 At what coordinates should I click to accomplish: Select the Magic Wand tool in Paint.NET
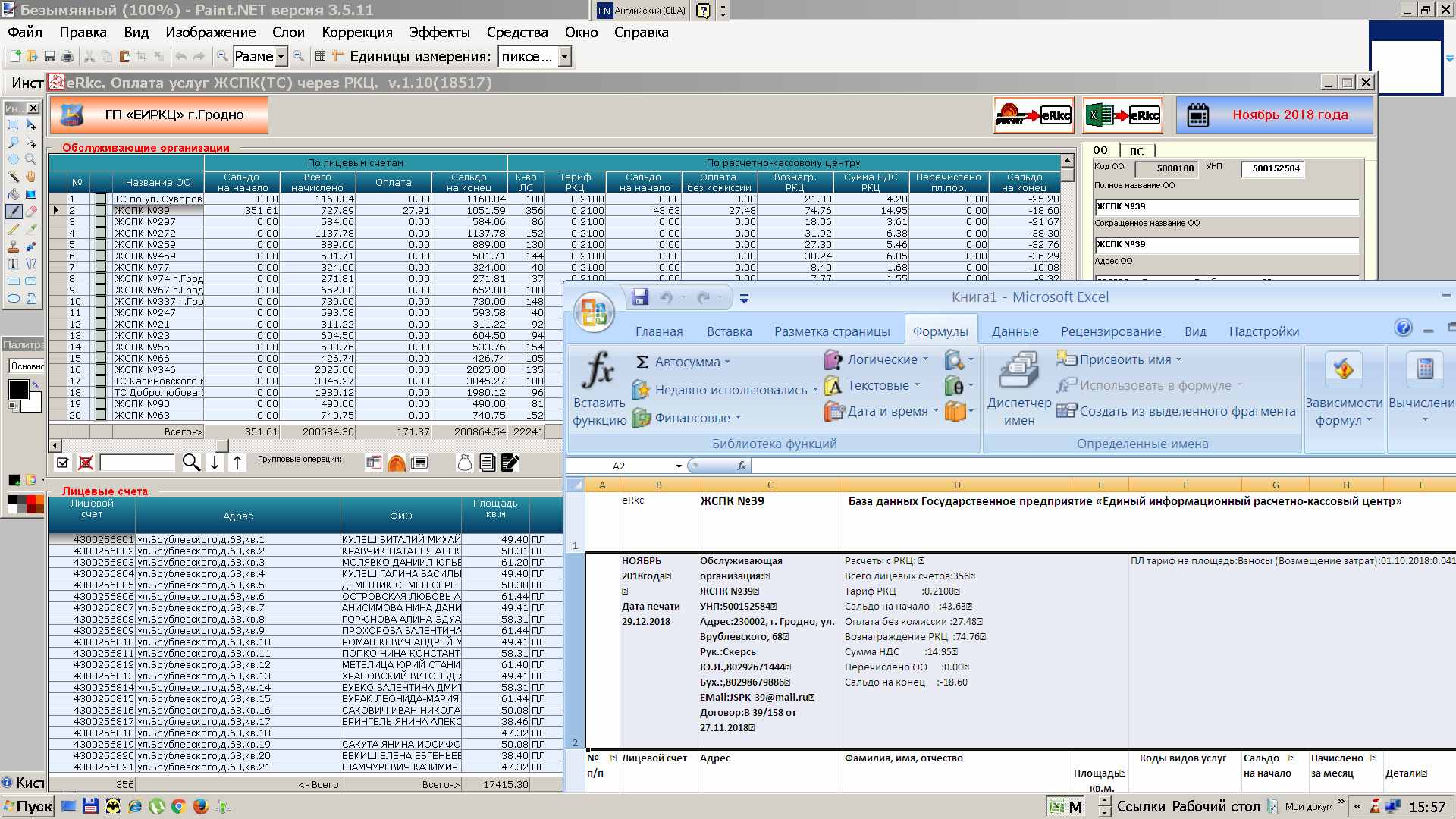point(14,176)
